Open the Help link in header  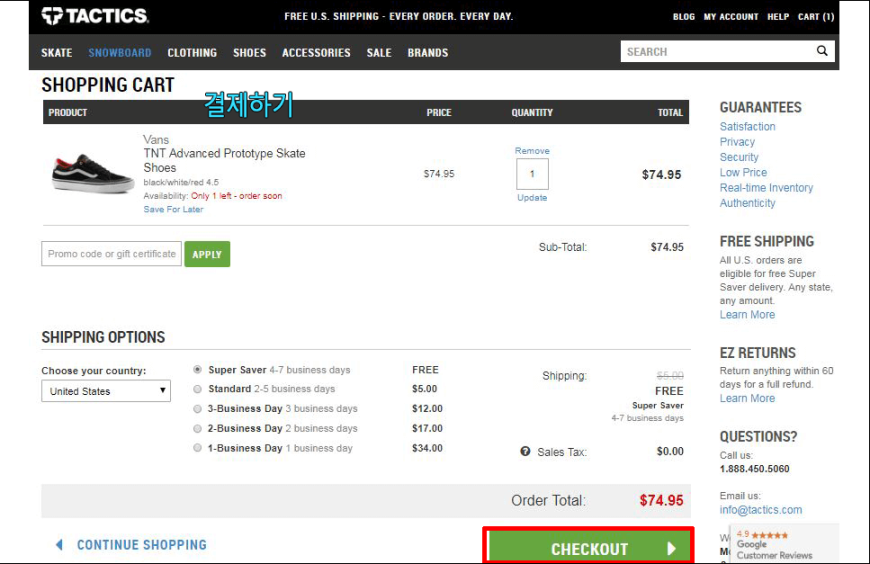778,17
